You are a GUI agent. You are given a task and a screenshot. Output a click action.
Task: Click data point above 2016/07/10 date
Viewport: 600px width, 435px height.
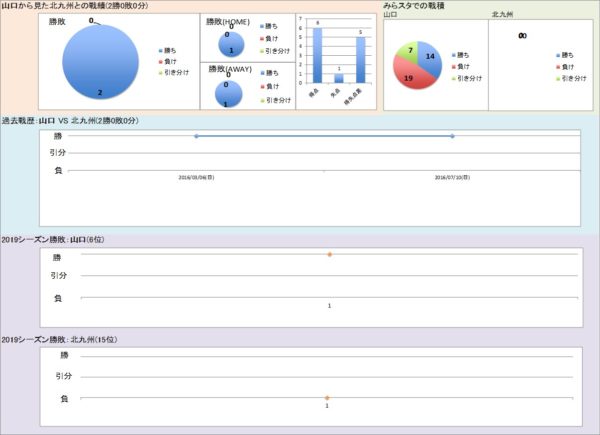(x=452, y=136)
